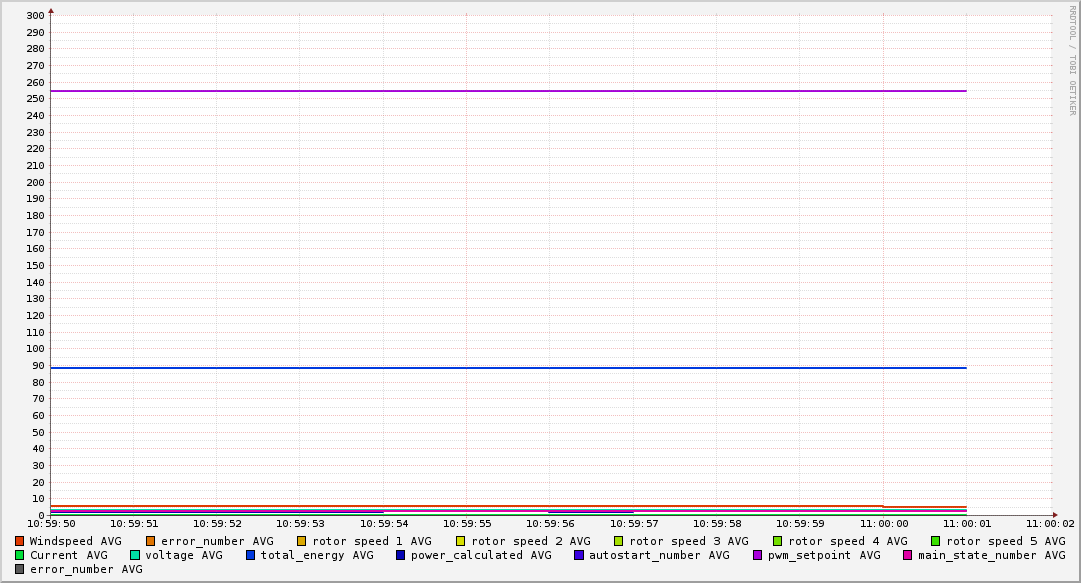Click the 11:00:00 time axis label
Viewport: 1081px width, 583px height.
pos(883,523)
